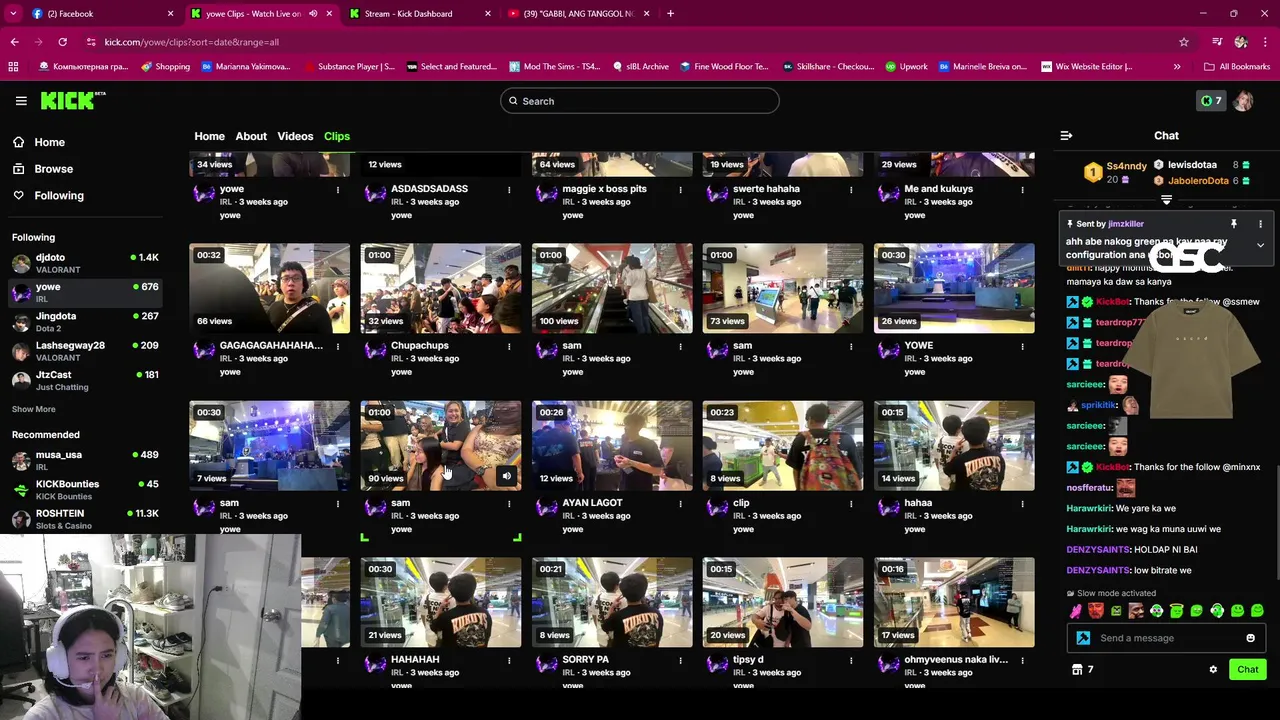This screenshot has width=1280, height=720.
Task: Open three-dot menu for YOWE clip
Action: [x=1022, y=346]
